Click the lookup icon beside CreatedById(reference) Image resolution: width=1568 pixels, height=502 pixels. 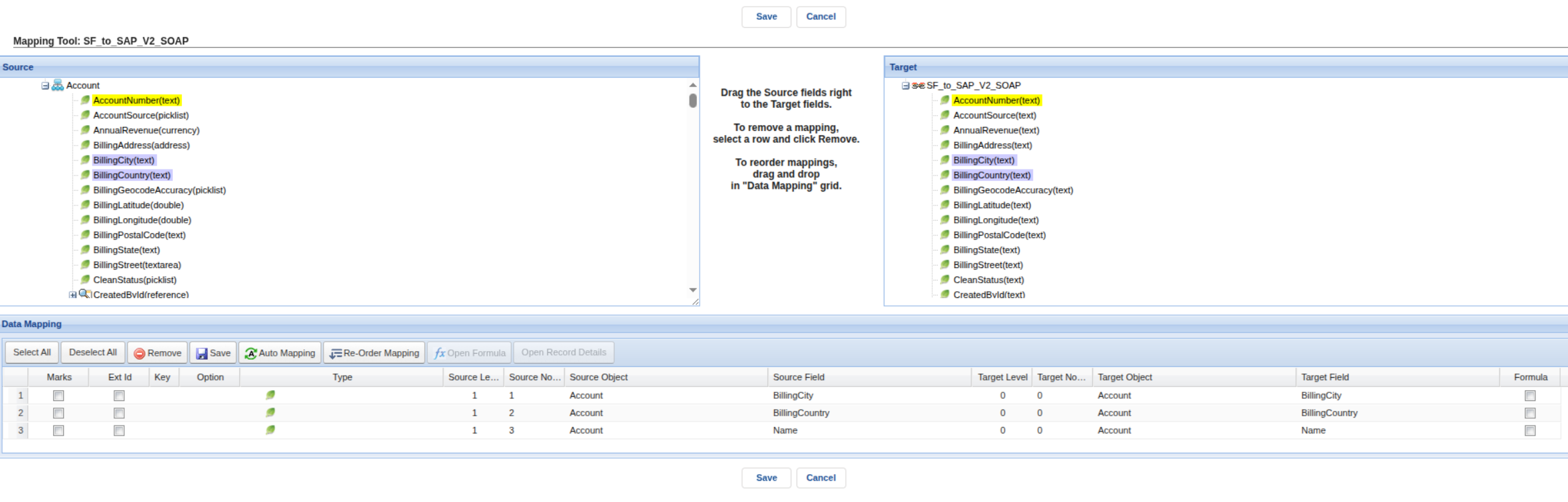tap(85, 294)
